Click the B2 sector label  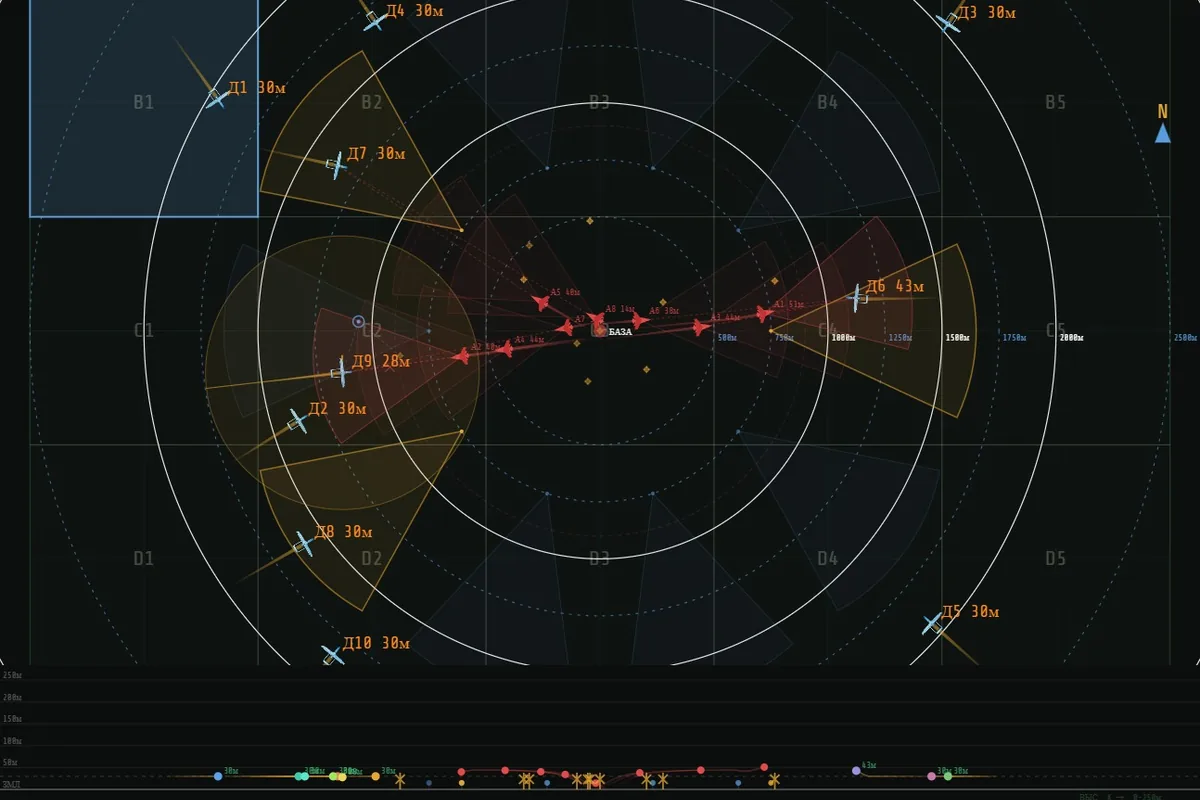coord(372,102)
